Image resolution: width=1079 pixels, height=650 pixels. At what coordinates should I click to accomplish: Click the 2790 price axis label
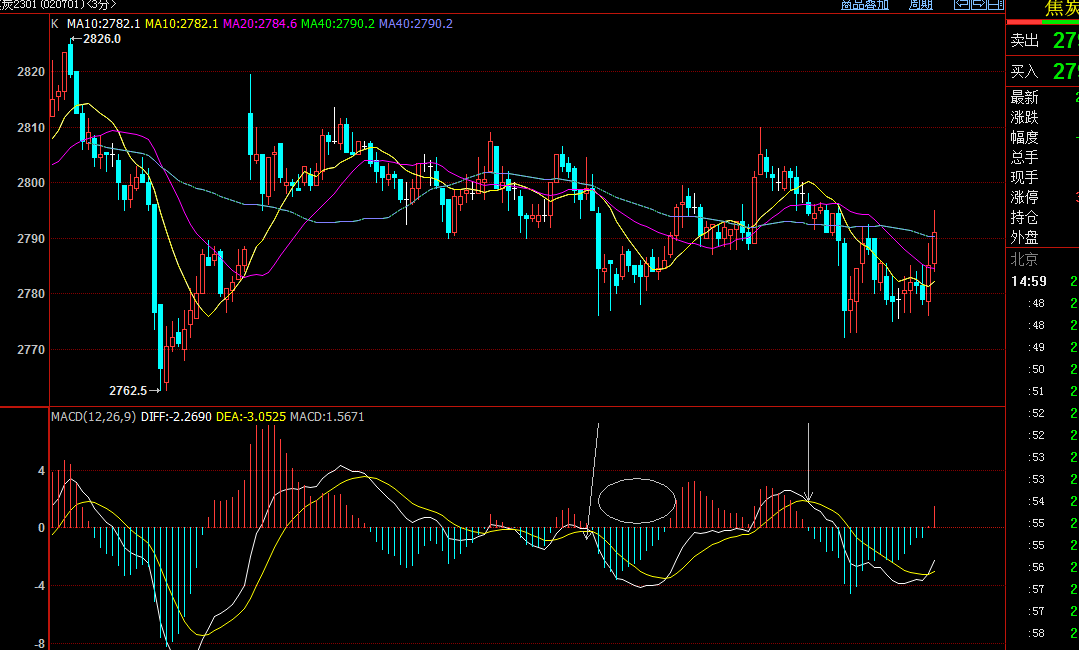31,239
